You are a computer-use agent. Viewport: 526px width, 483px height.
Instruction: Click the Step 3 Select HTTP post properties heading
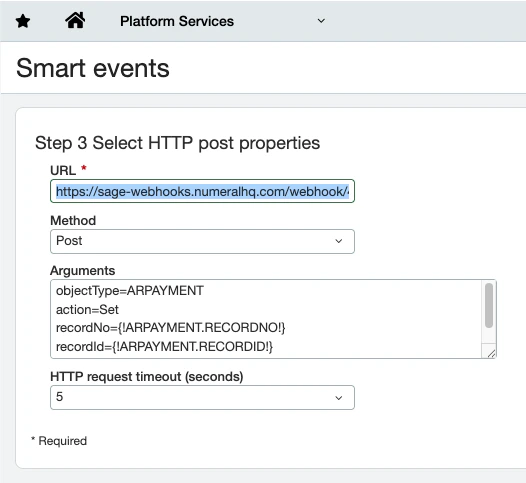(x=177, y=143)
